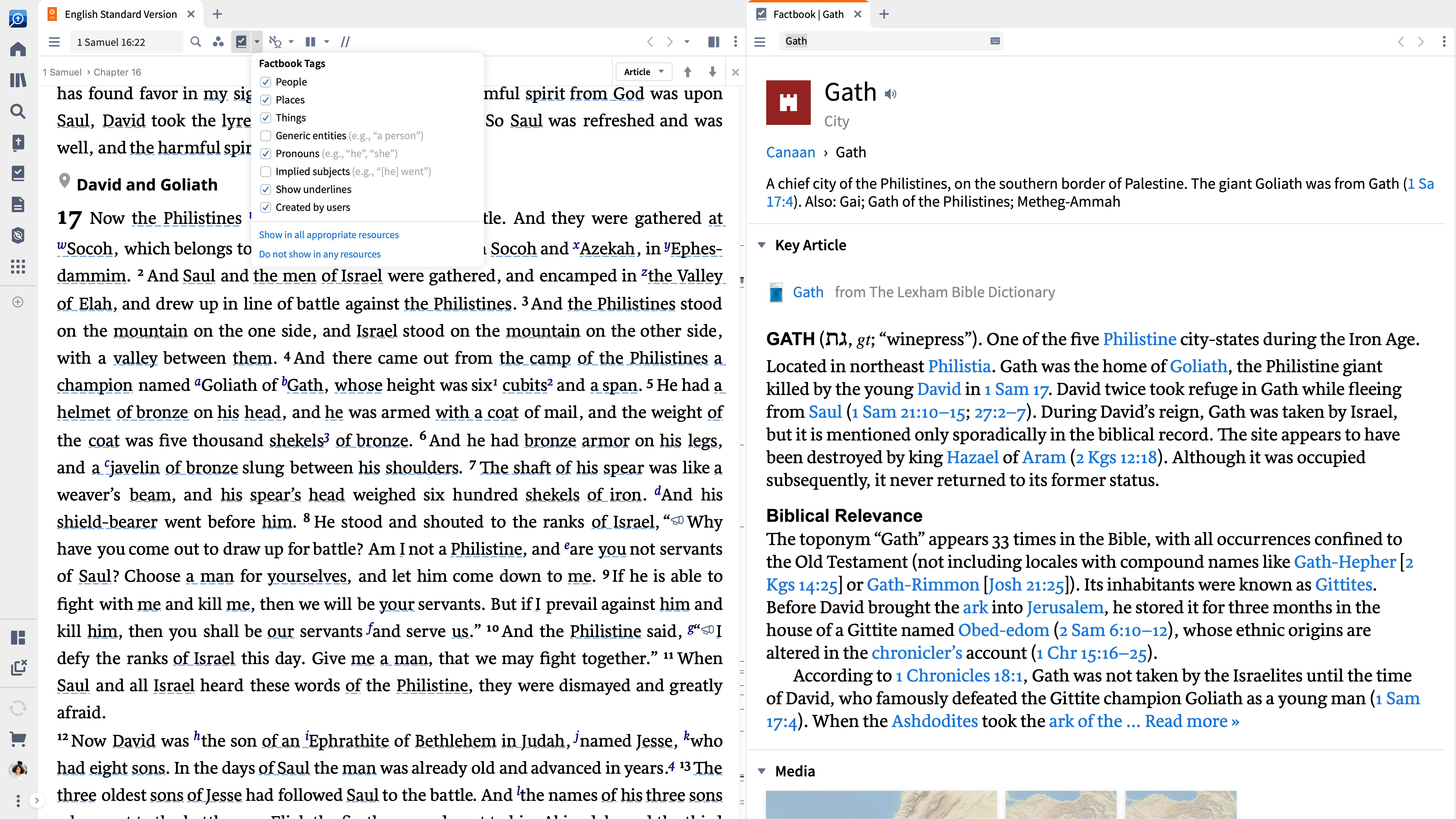Go to previous article with up arrow
1456x819 pixels.
[x=687, y=72]
